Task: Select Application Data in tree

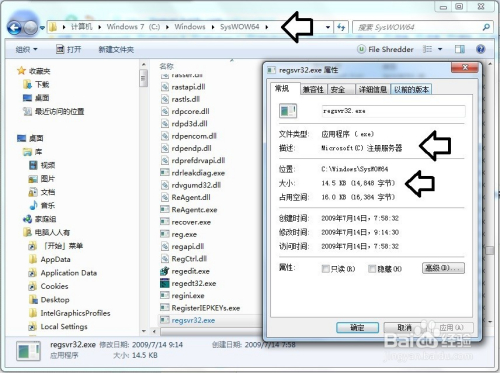Action: (63, 273)
